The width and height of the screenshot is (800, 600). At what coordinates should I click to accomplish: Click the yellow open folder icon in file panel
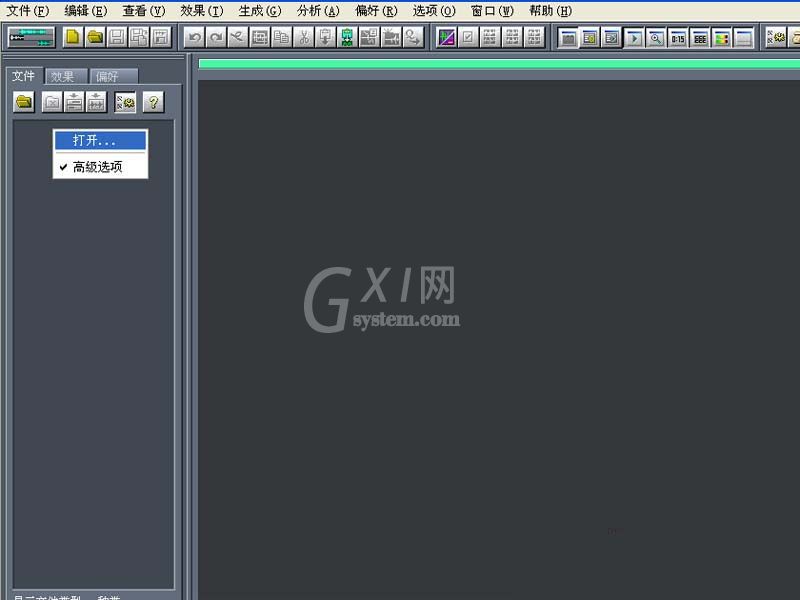[24, 102]
